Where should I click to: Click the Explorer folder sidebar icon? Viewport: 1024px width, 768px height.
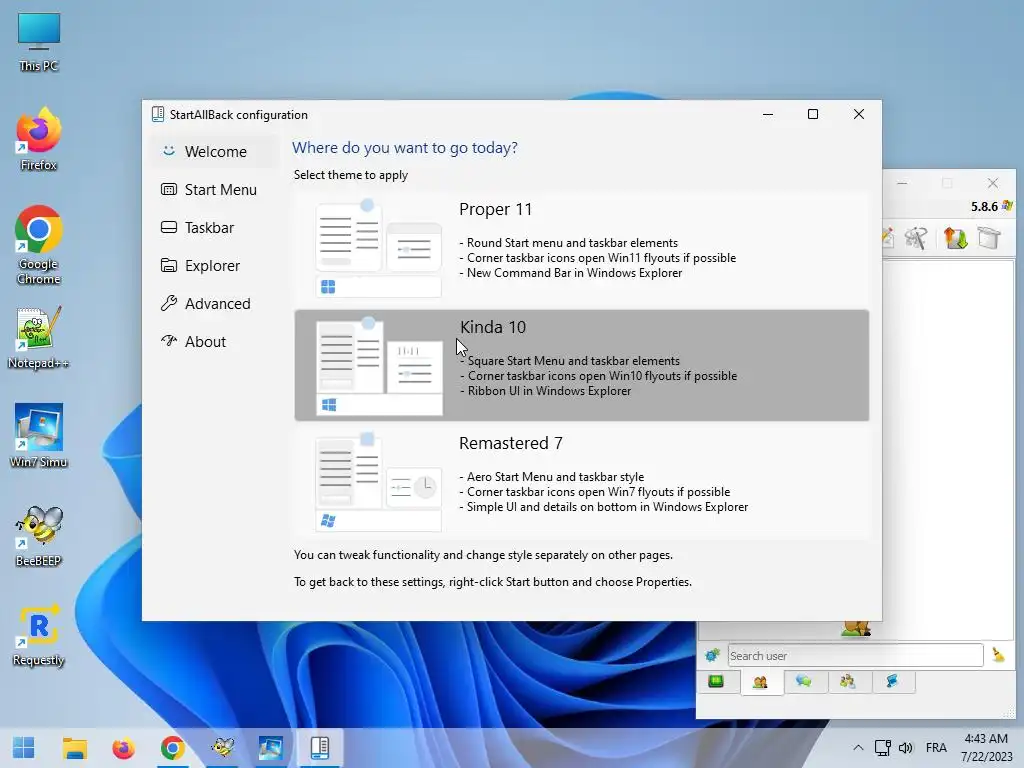(168, 266)
